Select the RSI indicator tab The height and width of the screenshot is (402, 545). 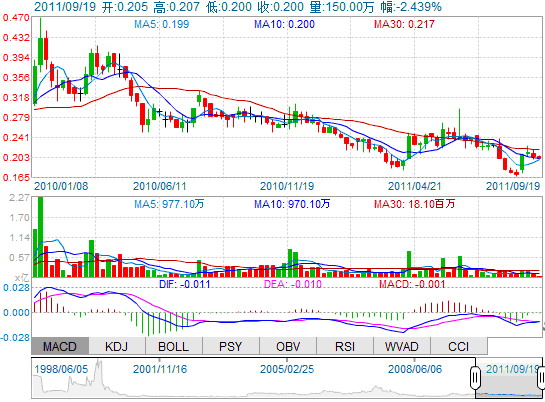tap(345, 346)
